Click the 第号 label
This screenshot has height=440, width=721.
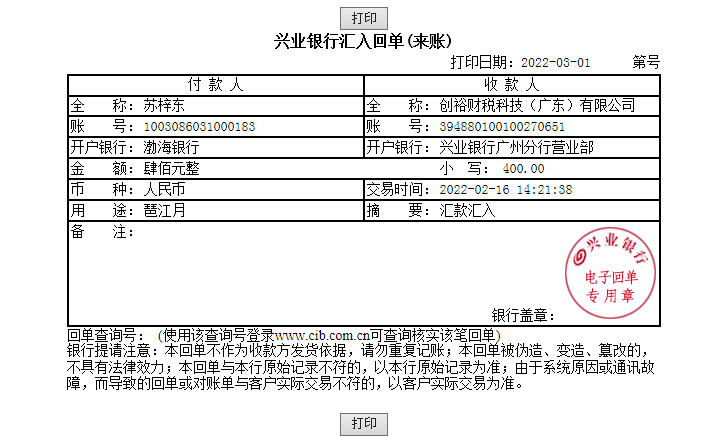[x=646, y=62]
